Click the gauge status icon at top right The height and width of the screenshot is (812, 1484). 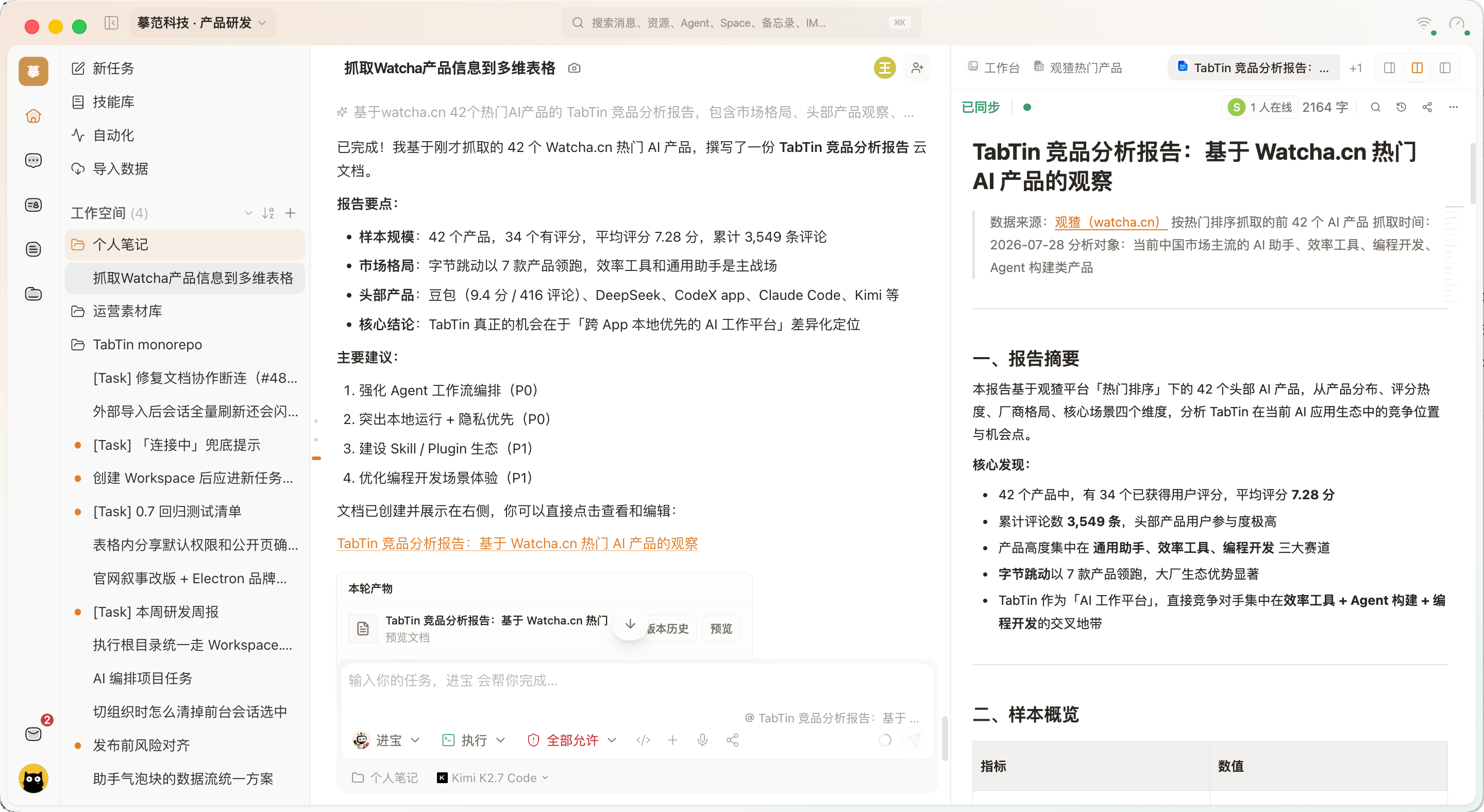point(1457,23)
